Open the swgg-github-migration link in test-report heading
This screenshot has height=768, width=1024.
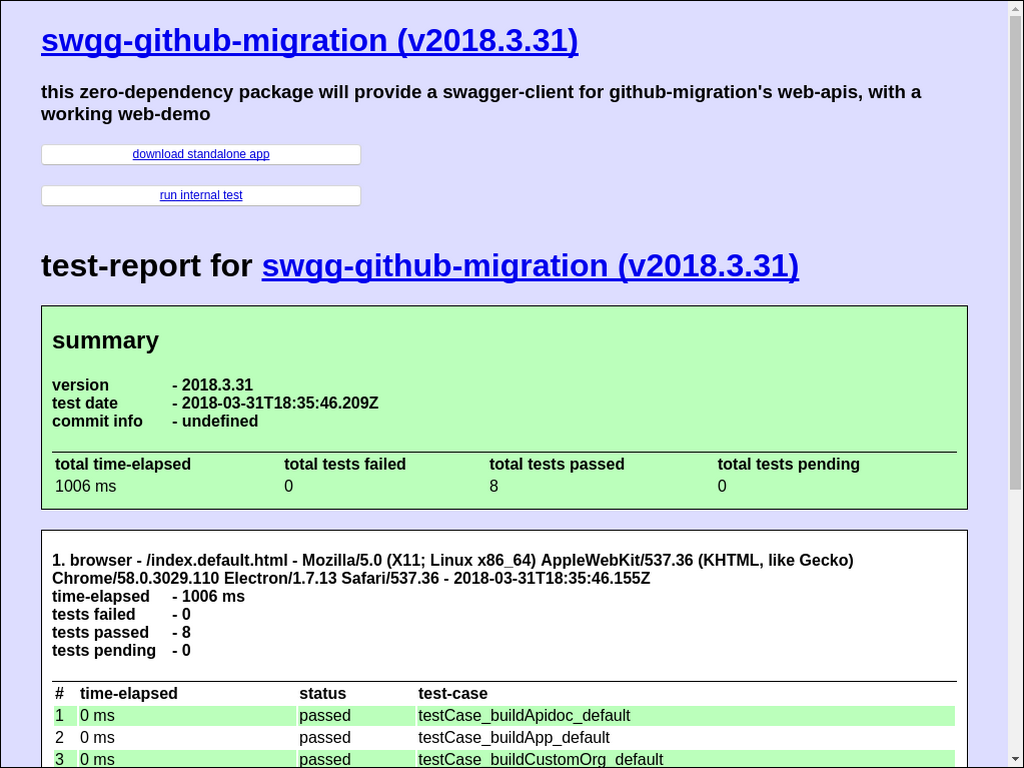pyautogui.click(x=530, y=266)
